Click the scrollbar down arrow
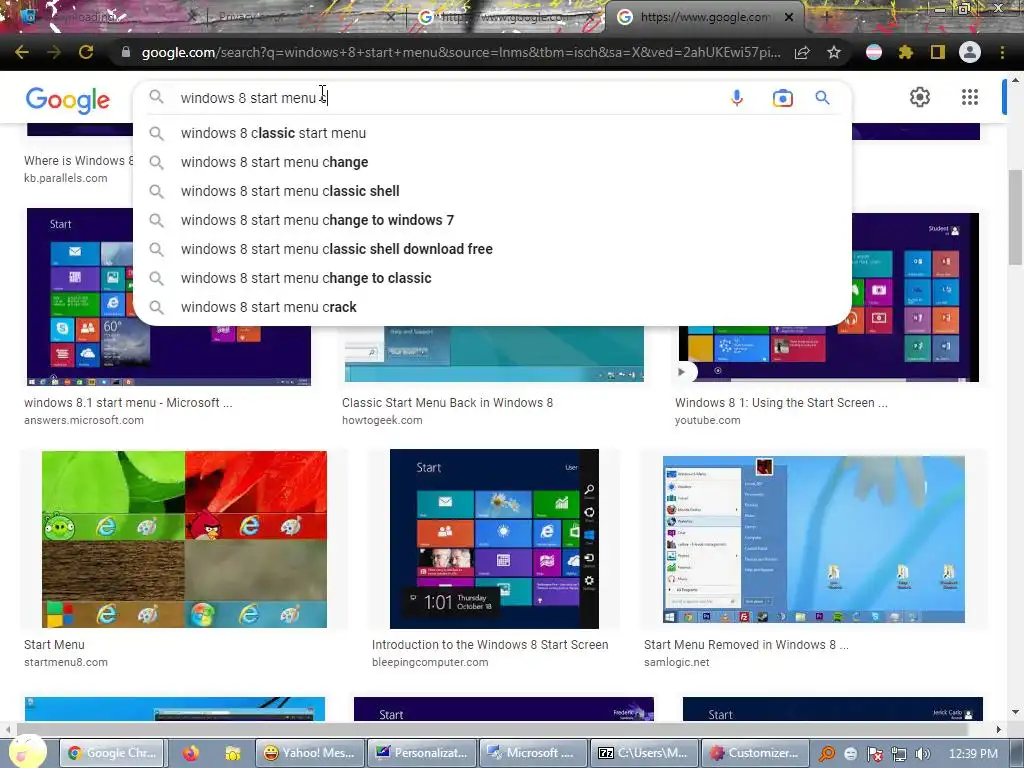This screenshot has width=1024, height=768. (1015, 712)
